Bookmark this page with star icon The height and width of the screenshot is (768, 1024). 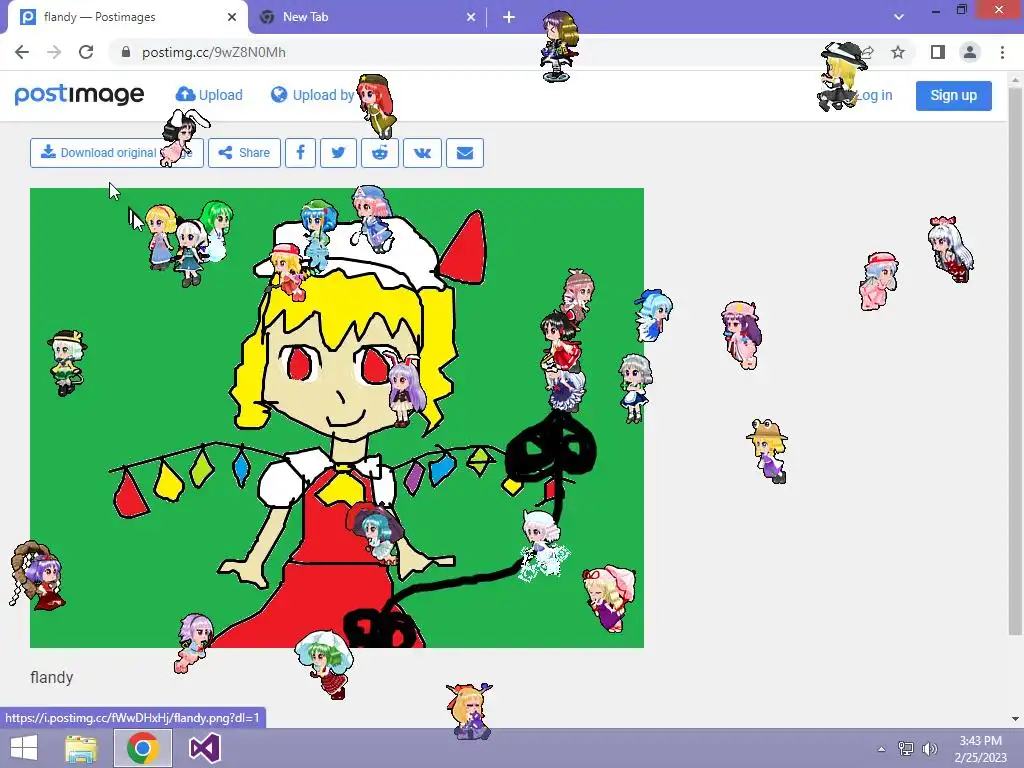(898, 52)
